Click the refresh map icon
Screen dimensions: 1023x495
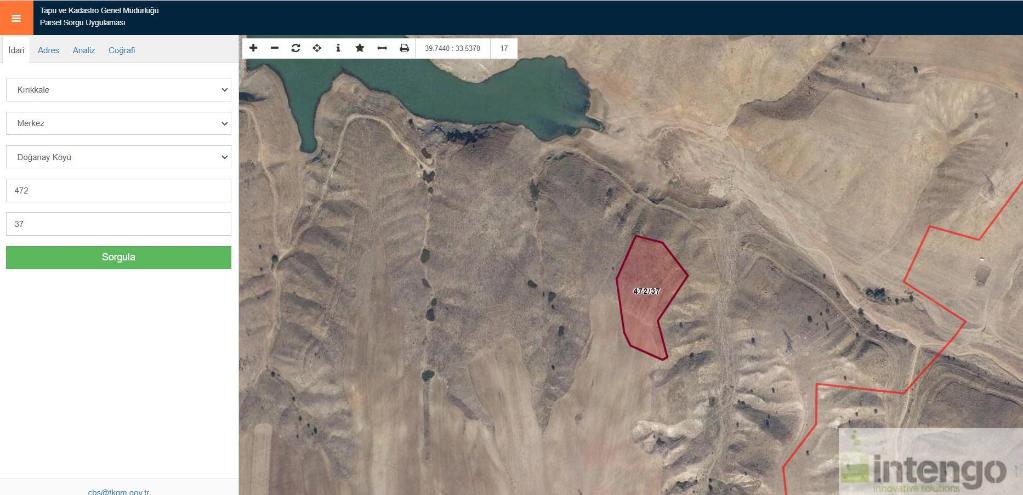(x=296, y=48)
